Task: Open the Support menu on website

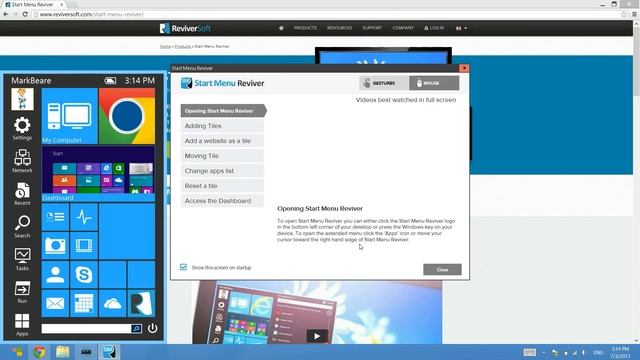Action: pyautogui.click(x=372, y=28)
